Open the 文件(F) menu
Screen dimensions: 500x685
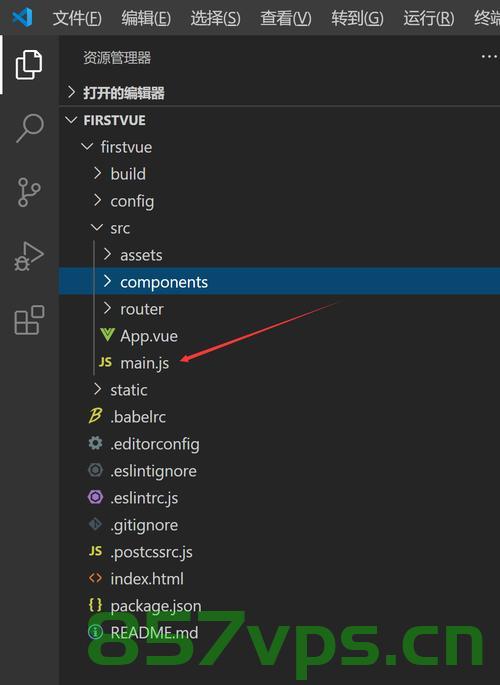click(x=77, y=18)
